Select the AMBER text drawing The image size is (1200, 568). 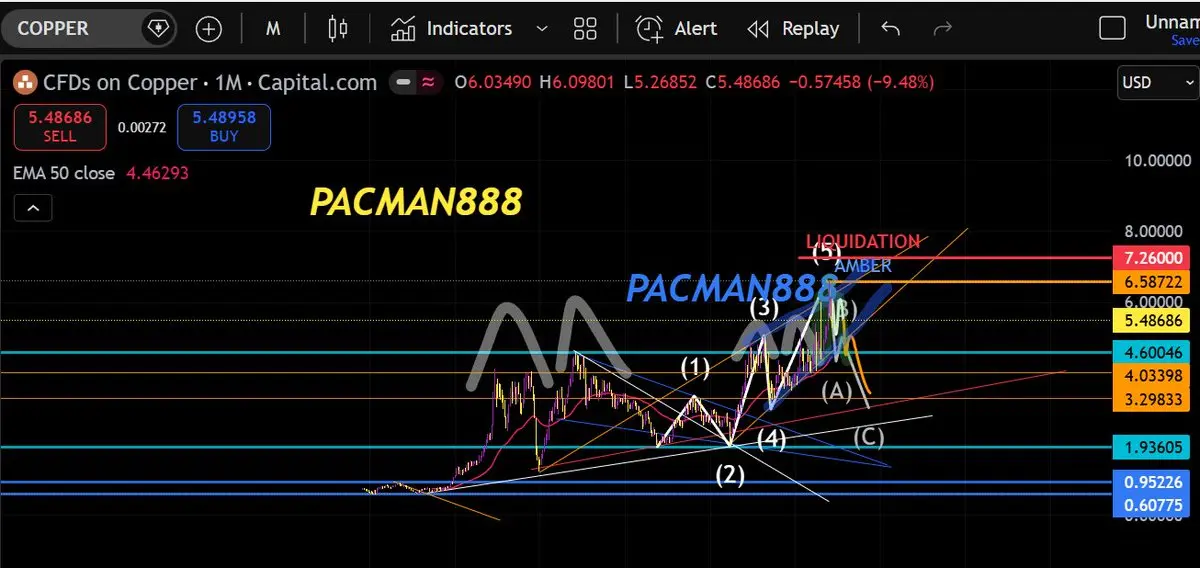tap(862, 266)
